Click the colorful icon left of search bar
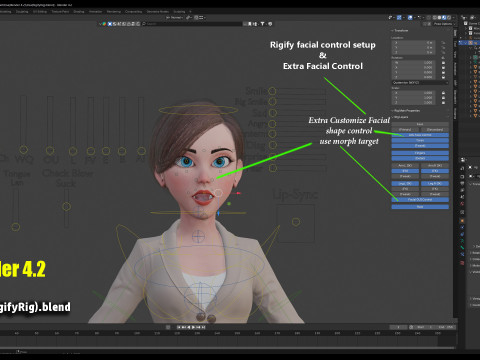 [104, 24]
